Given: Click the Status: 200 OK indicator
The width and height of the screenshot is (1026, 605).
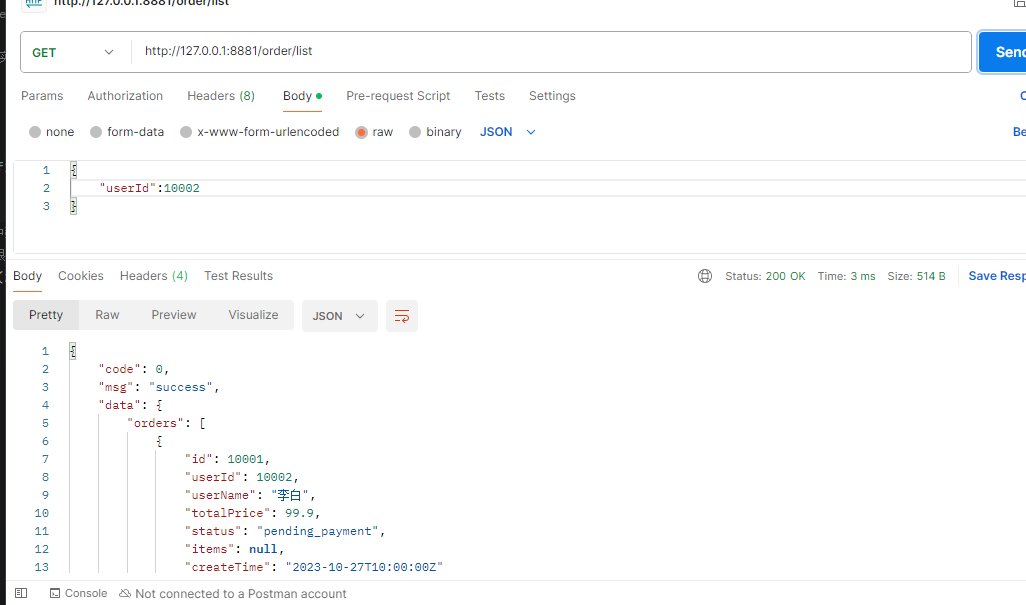Looking at the screenshot, I should [765, 276].
